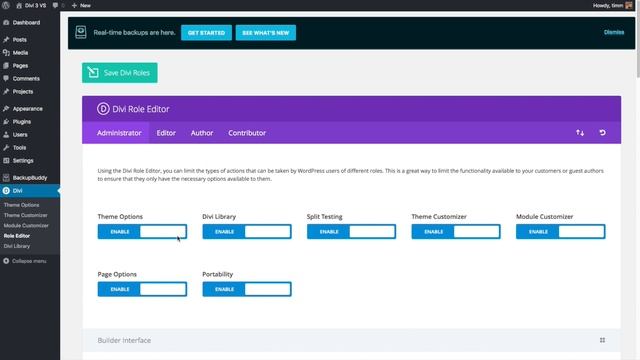Click the BackupBuddy sidebar icon
The height and width of the screenshot is (360, 640).
(6, 178)
